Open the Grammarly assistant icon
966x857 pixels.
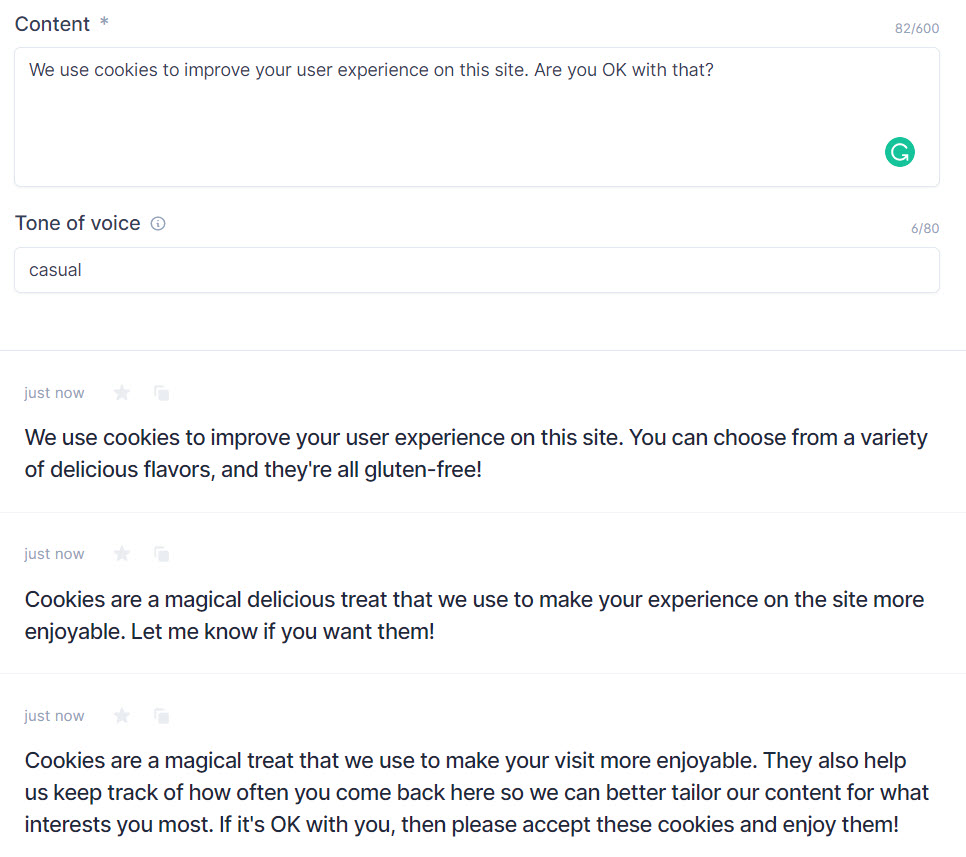point(899,152)
